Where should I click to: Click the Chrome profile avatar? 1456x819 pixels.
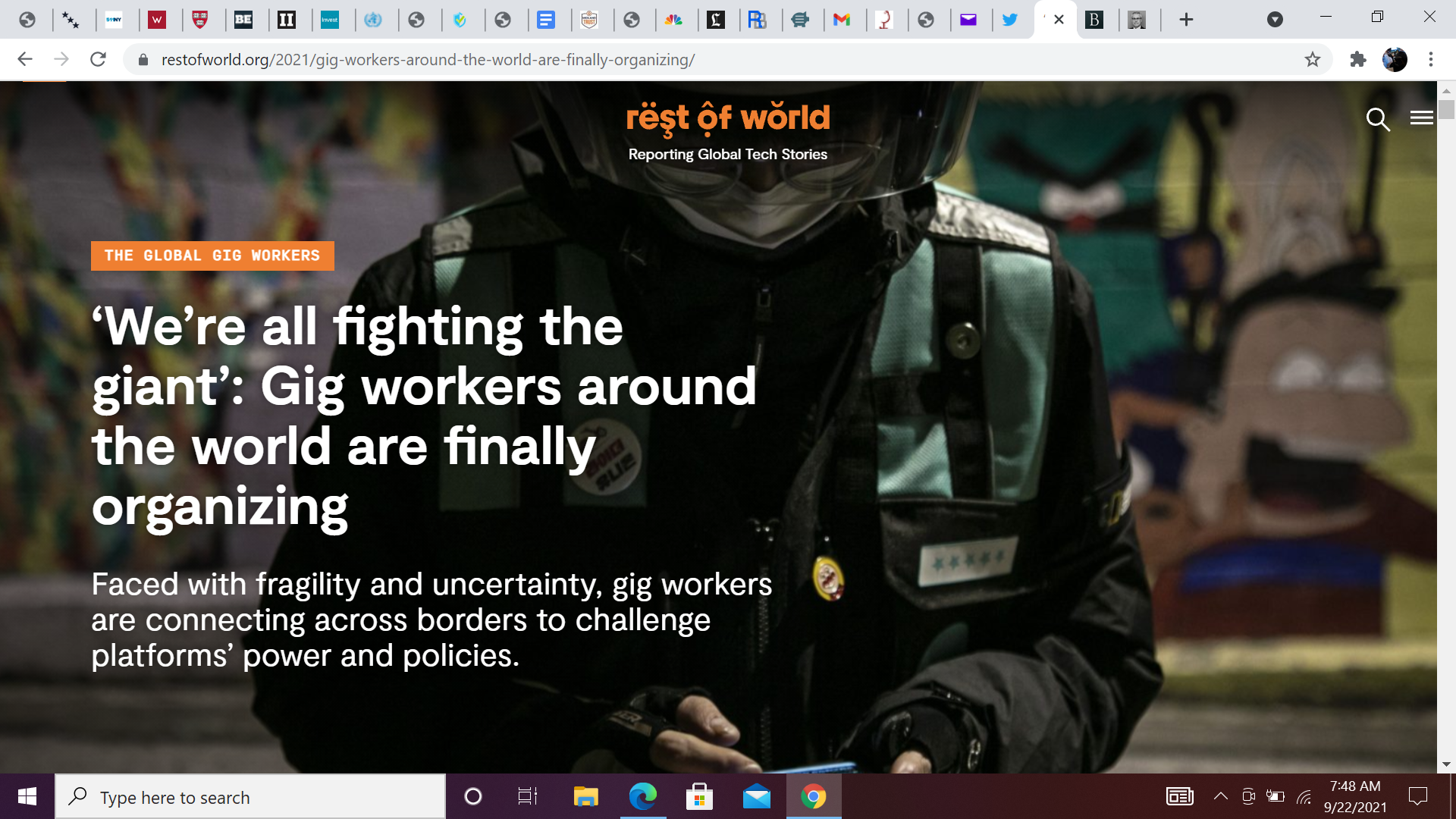coord(1395,59)
